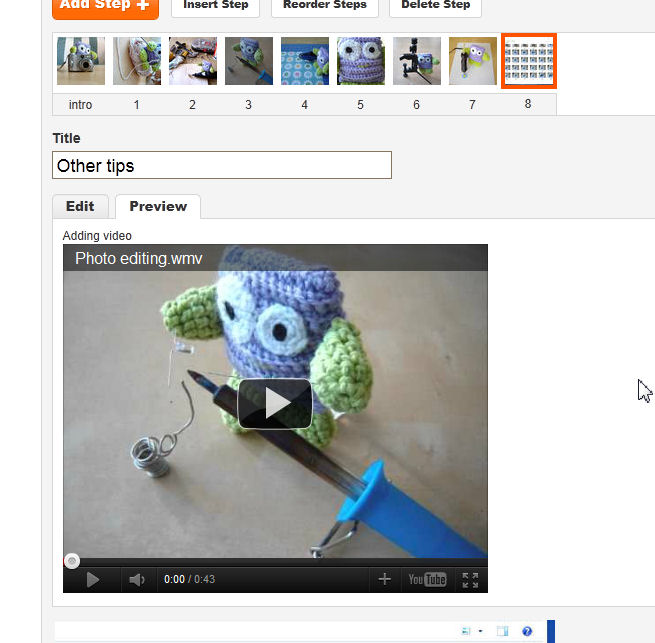Click the 'Other tips' title field
Screen dimensions: 655x643
coord(222,165)
